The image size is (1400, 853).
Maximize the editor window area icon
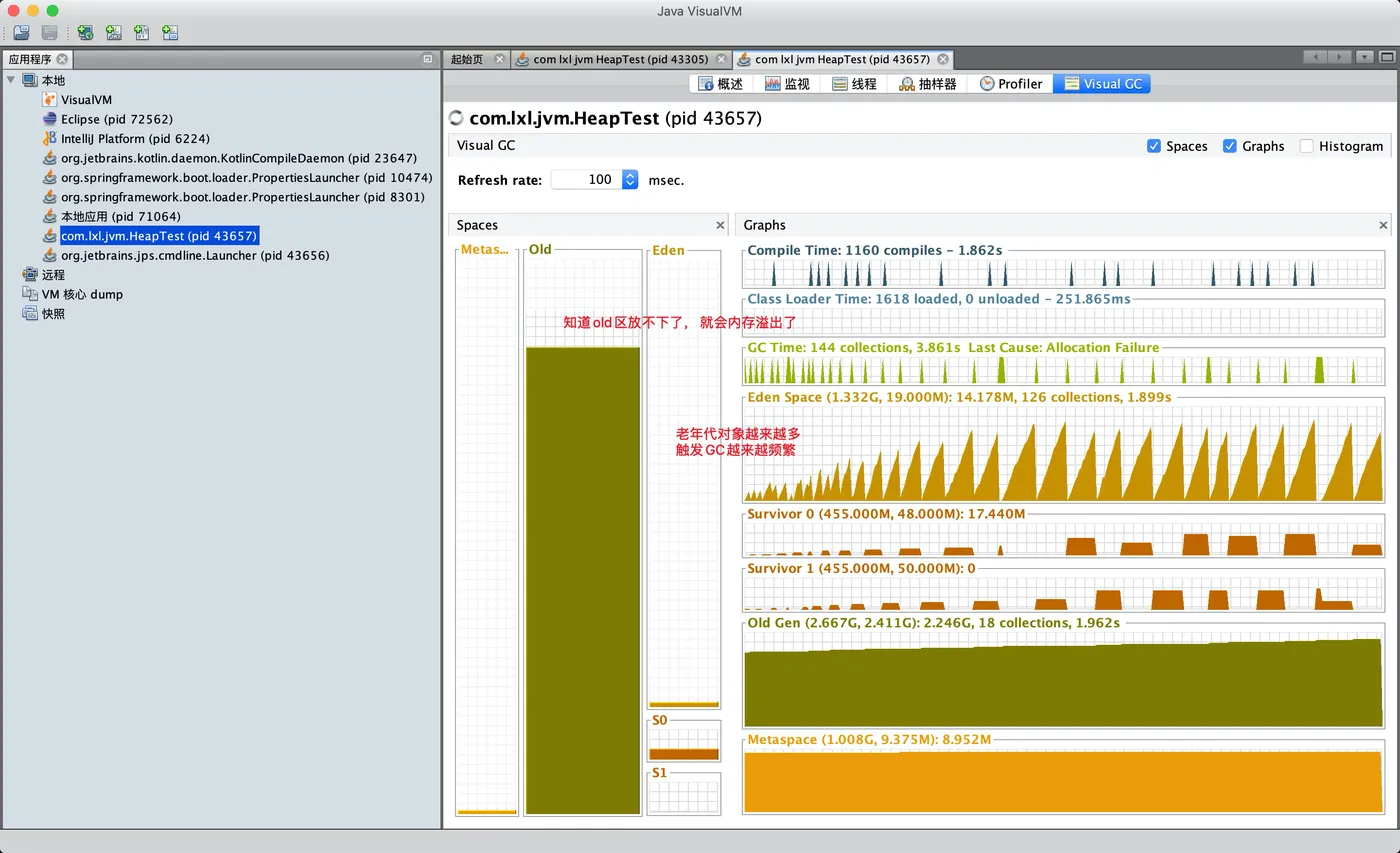[1388, 58]
